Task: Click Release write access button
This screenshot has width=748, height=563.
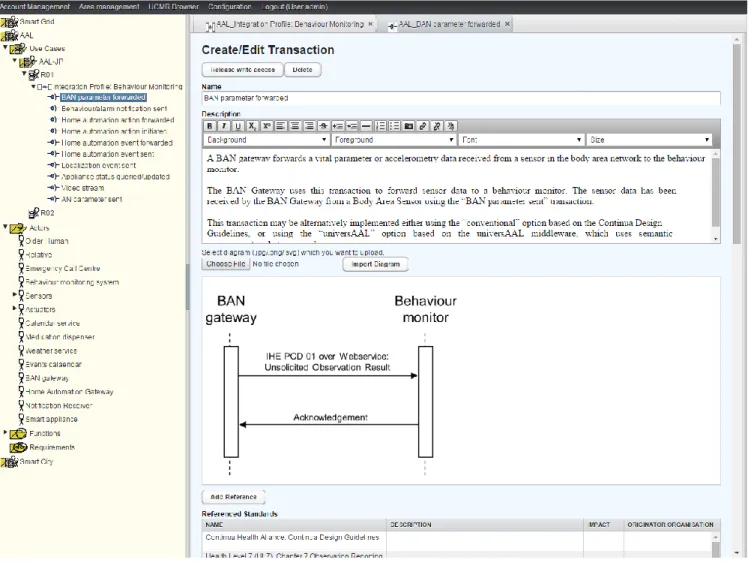Action: click(x=242, y=70)
